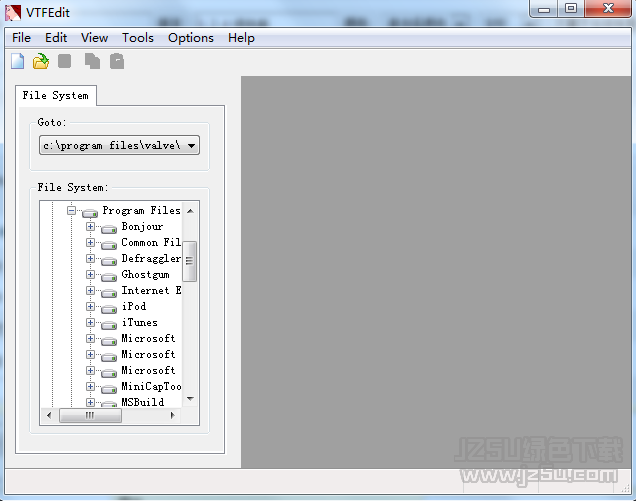
Task: Collapse the Program Files tree node
Action: coord(71,211)
